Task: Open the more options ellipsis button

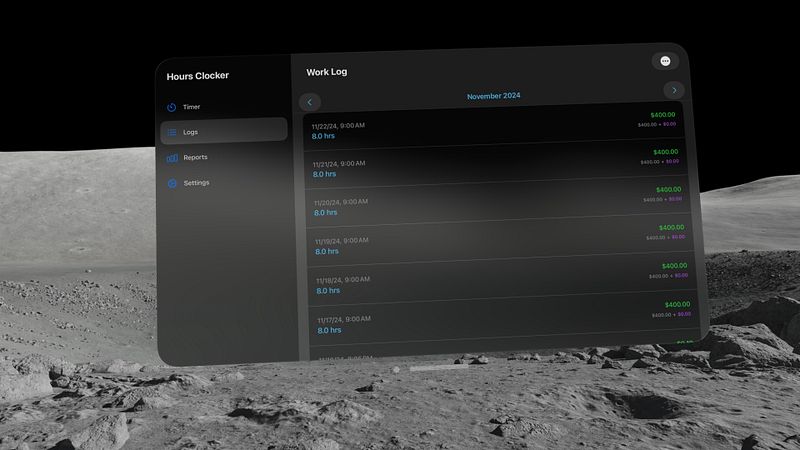Action: click(x=665, y=61)
